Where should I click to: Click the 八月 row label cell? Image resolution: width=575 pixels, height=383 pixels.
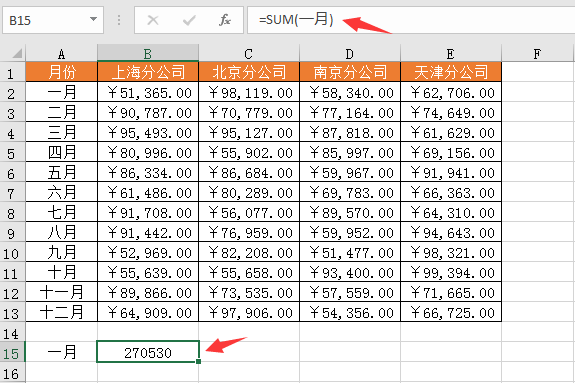(x=62, y=232)
